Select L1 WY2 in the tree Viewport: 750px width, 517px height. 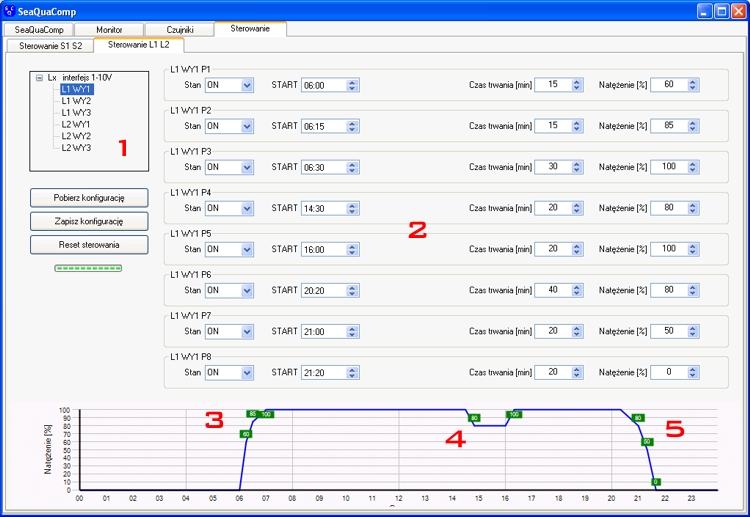(76, 101)
